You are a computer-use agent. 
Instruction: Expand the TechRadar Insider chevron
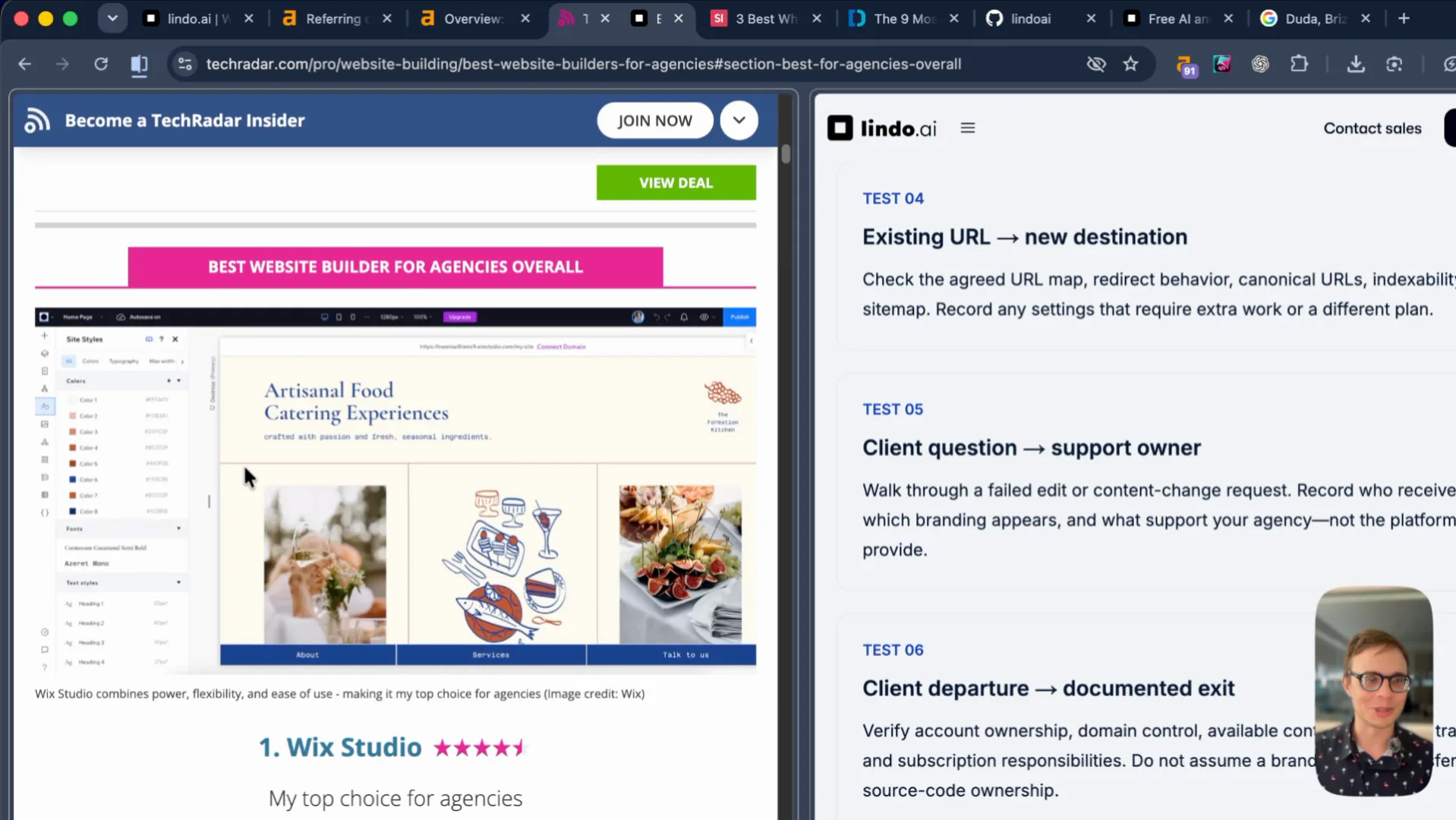click(739, 120)
